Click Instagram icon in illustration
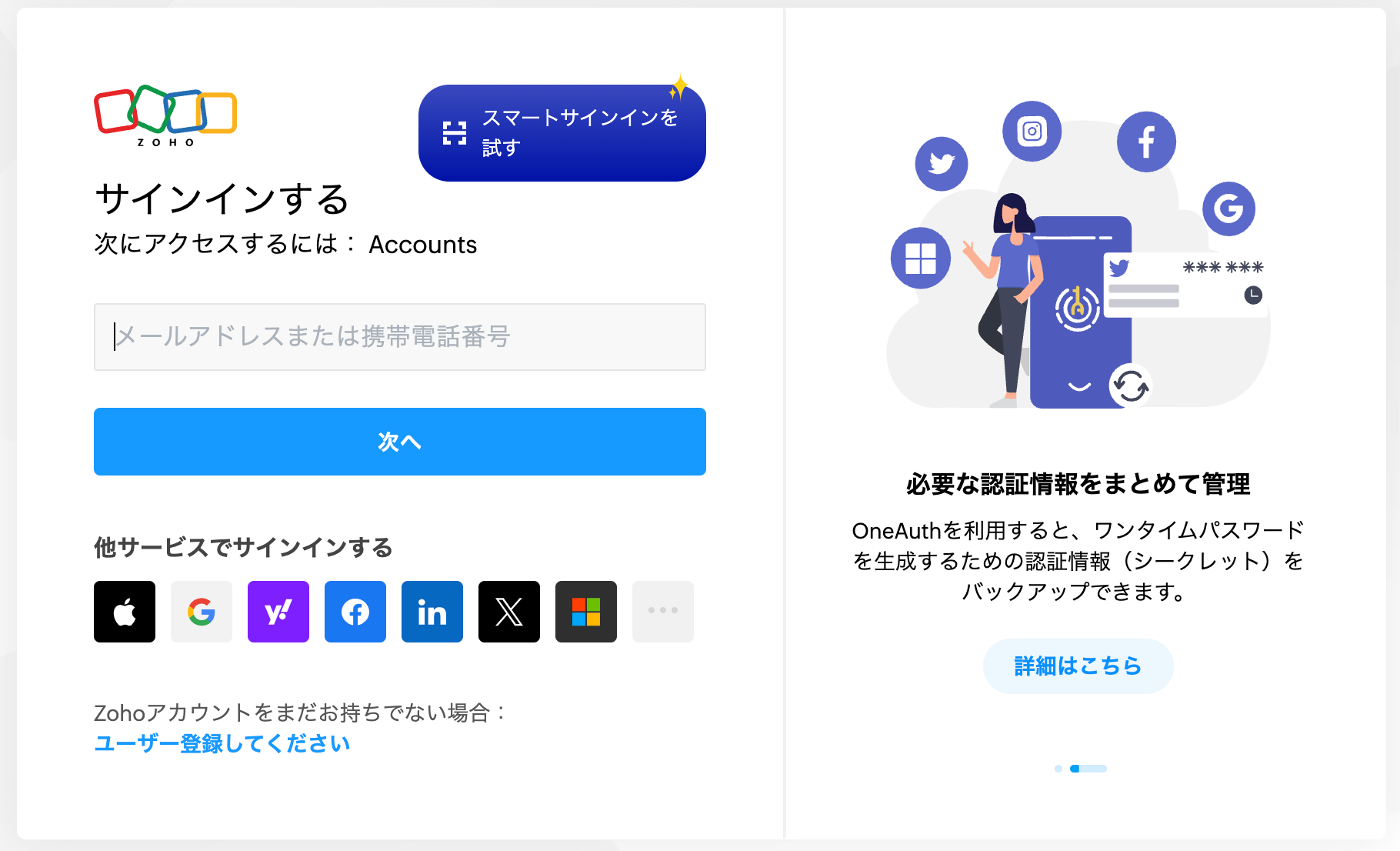The width and height of the screenshot is (1400, 851). (x=1032, y=132)
